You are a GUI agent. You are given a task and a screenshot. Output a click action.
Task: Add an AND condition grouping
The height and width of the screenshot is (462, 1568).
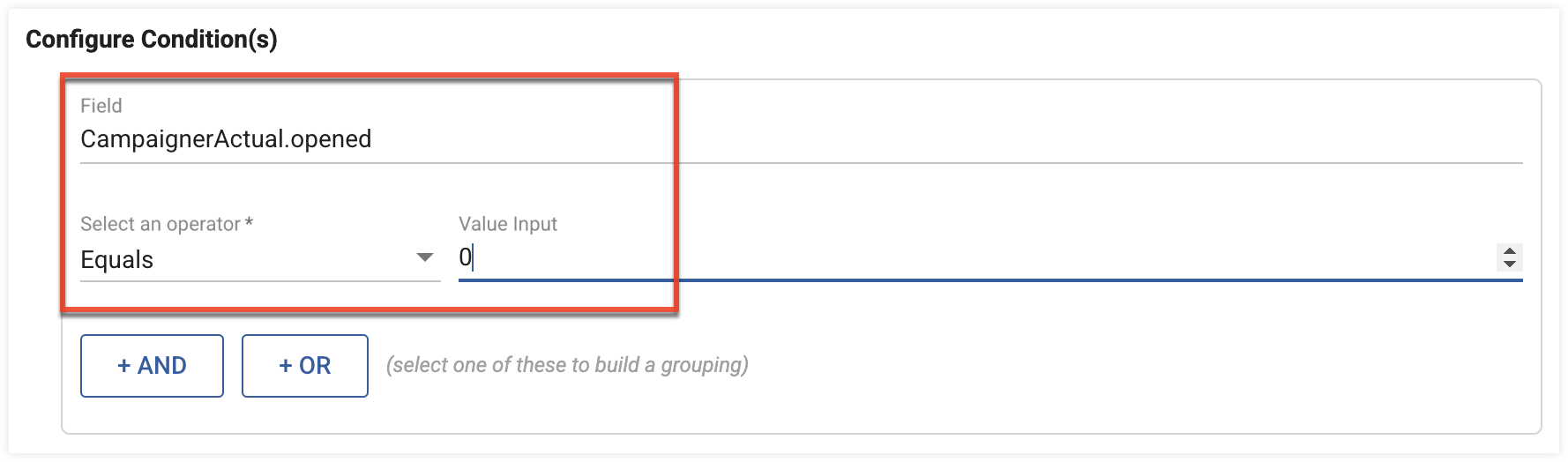(x=152, y=366)
